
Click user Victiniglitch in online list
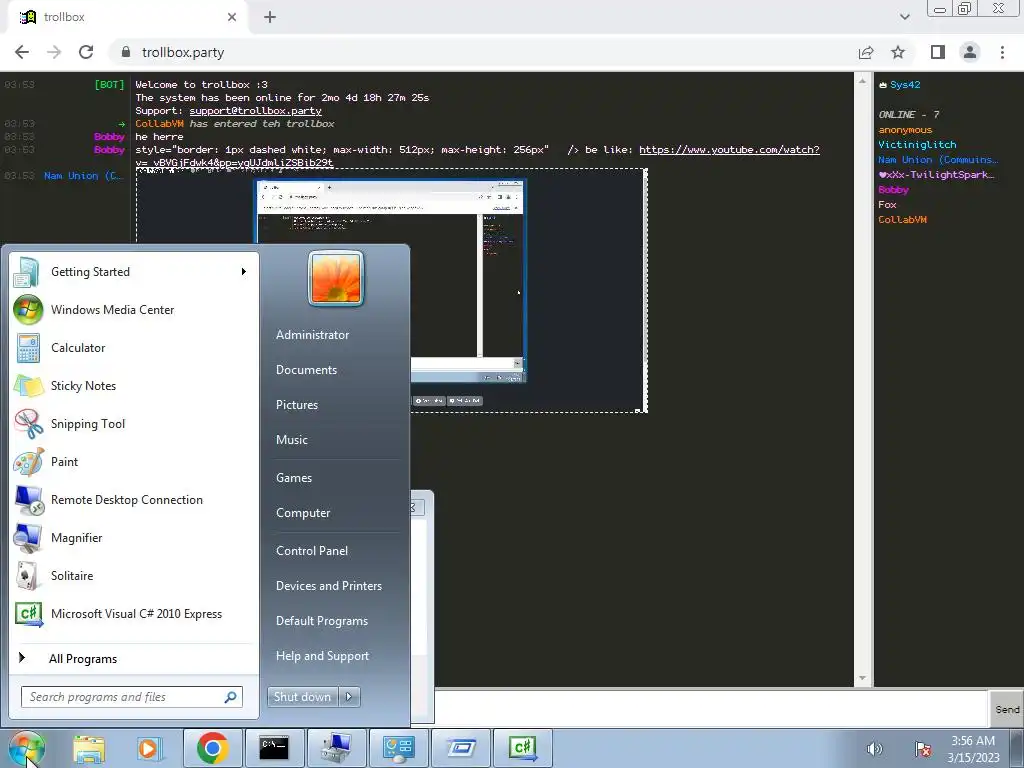(x=917, y=144)
